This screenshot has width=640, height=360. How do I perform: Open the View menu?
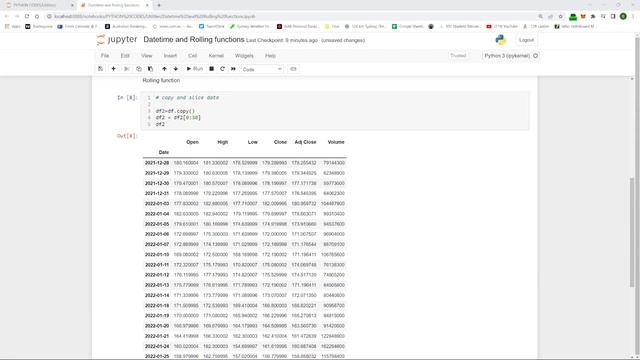[x=147, y=56]
